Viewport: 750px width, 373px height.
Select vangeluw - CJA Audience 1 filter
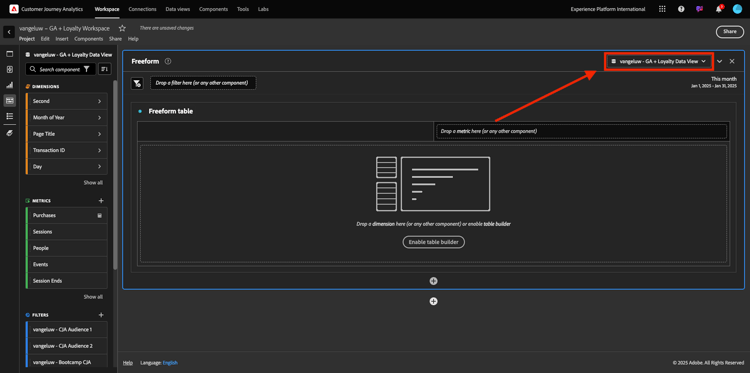[x=66, y=330]
